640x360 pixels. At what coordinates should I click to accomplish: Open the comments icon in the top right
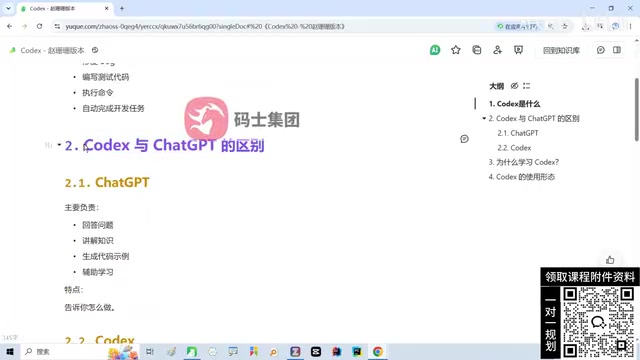[x=600, y=50]
